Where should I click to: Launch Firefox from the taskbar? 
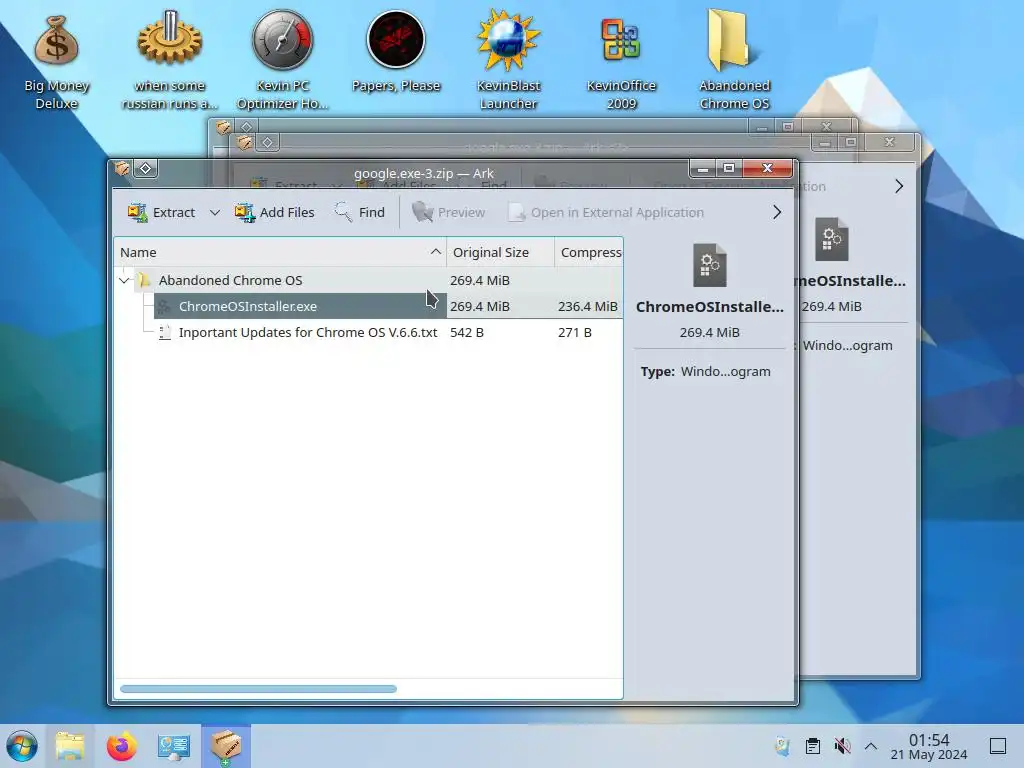tap(121, 746)
